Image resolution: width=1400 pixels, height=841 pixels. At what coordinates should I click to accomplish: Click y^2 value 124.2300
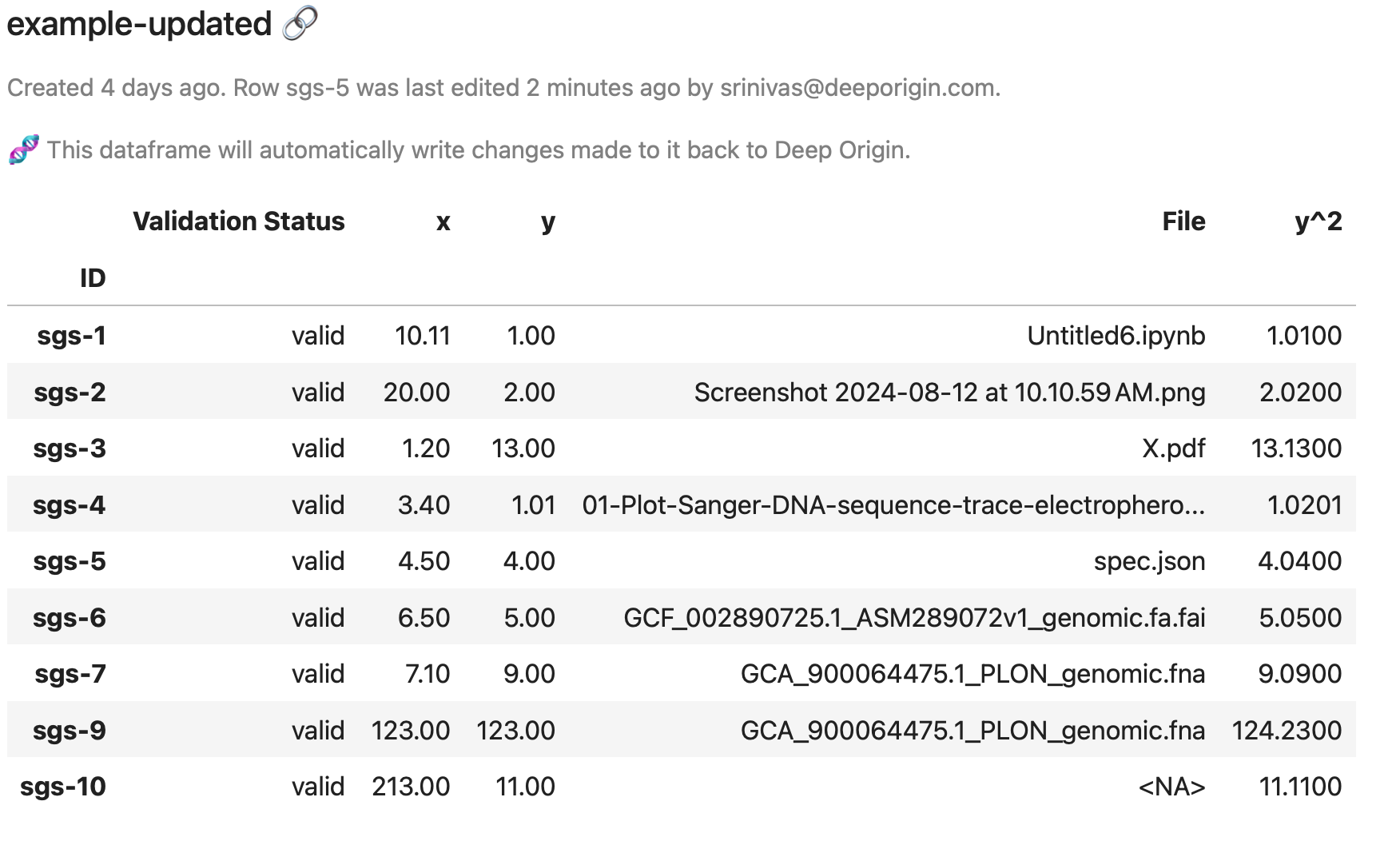click(x=1287, y=731)
